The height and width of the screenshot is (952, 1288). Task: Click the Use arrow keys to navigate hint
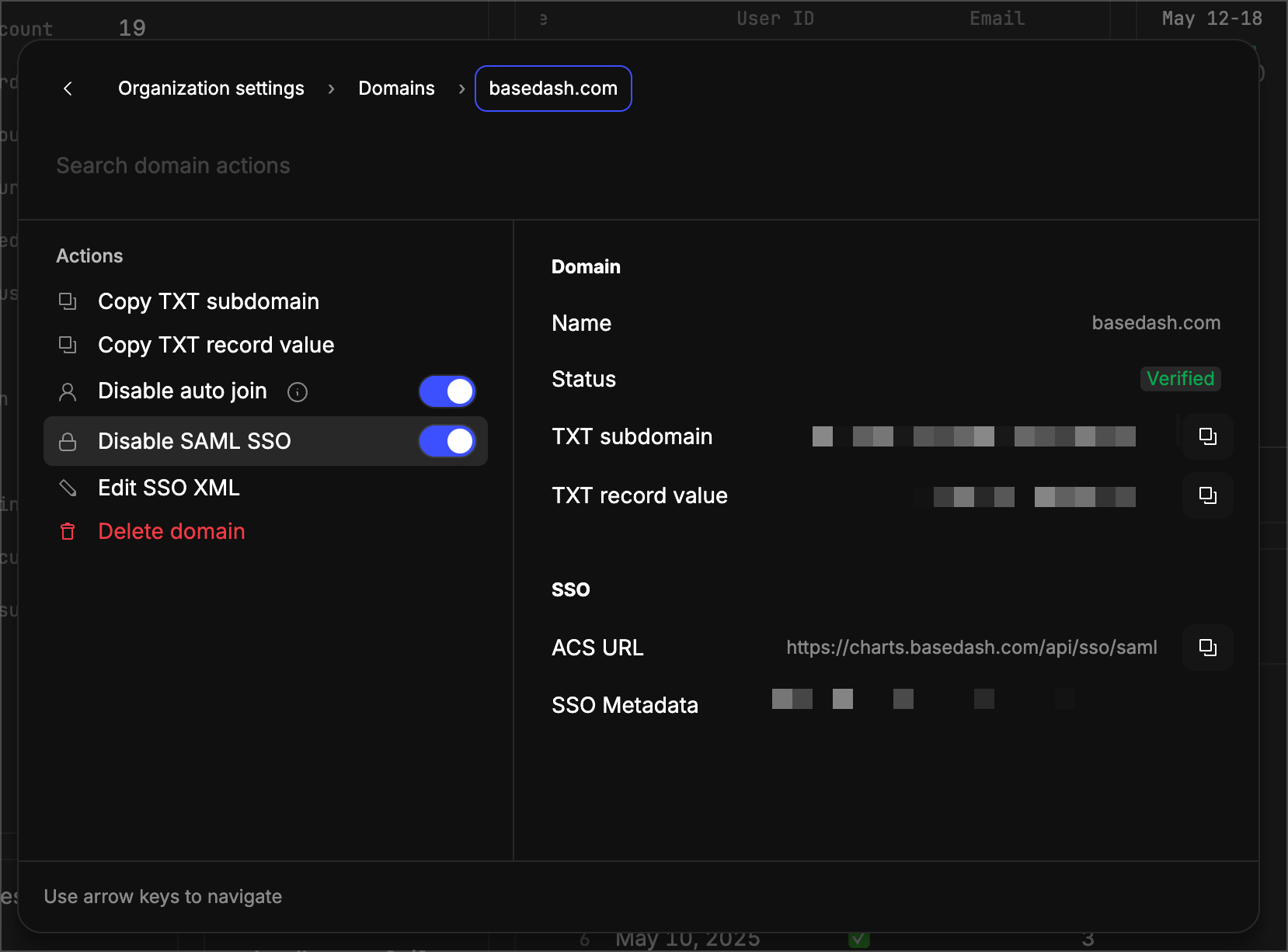(163, 897)
